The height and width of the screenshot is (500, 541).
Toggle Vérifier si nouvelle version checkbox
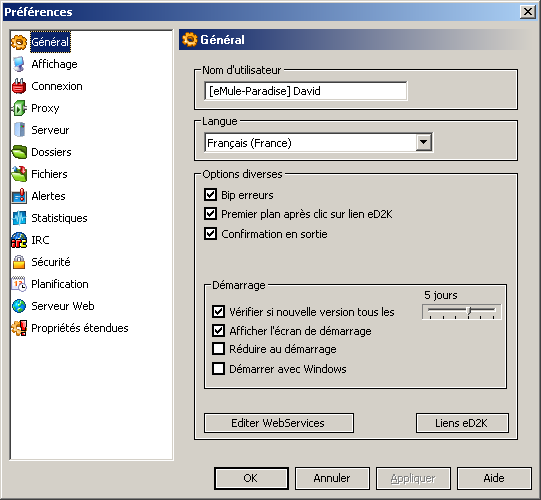(x=218, y=312)
